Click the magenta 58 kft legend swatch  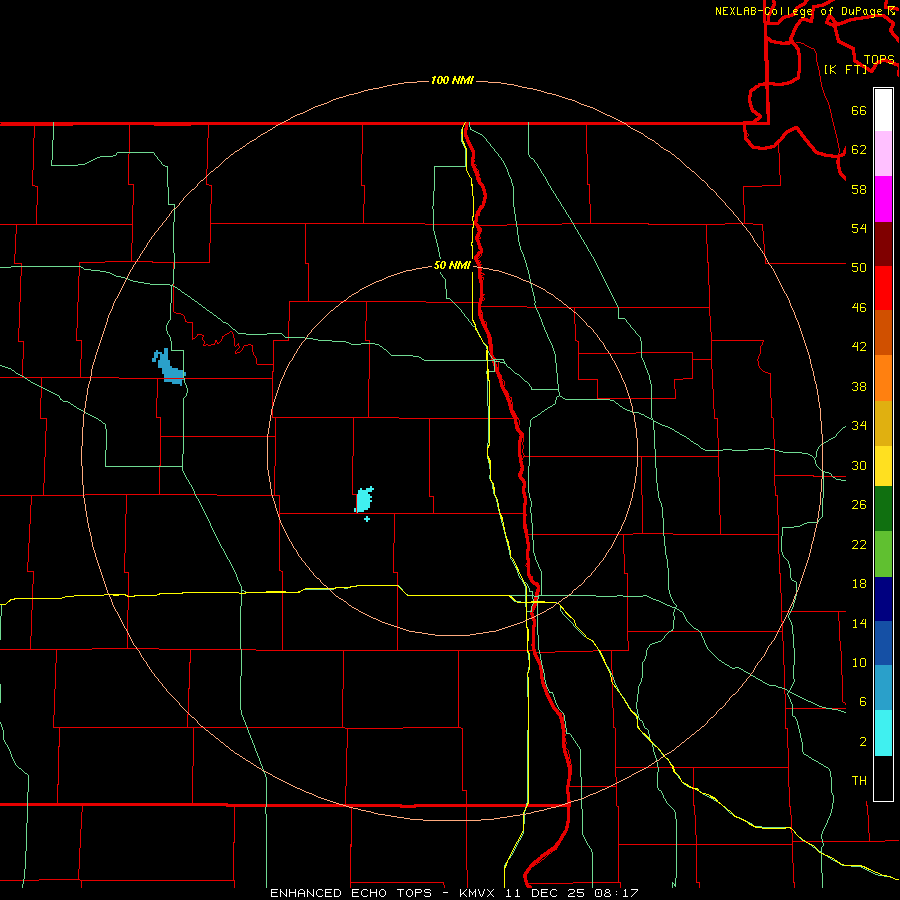(x=883, y=199)
